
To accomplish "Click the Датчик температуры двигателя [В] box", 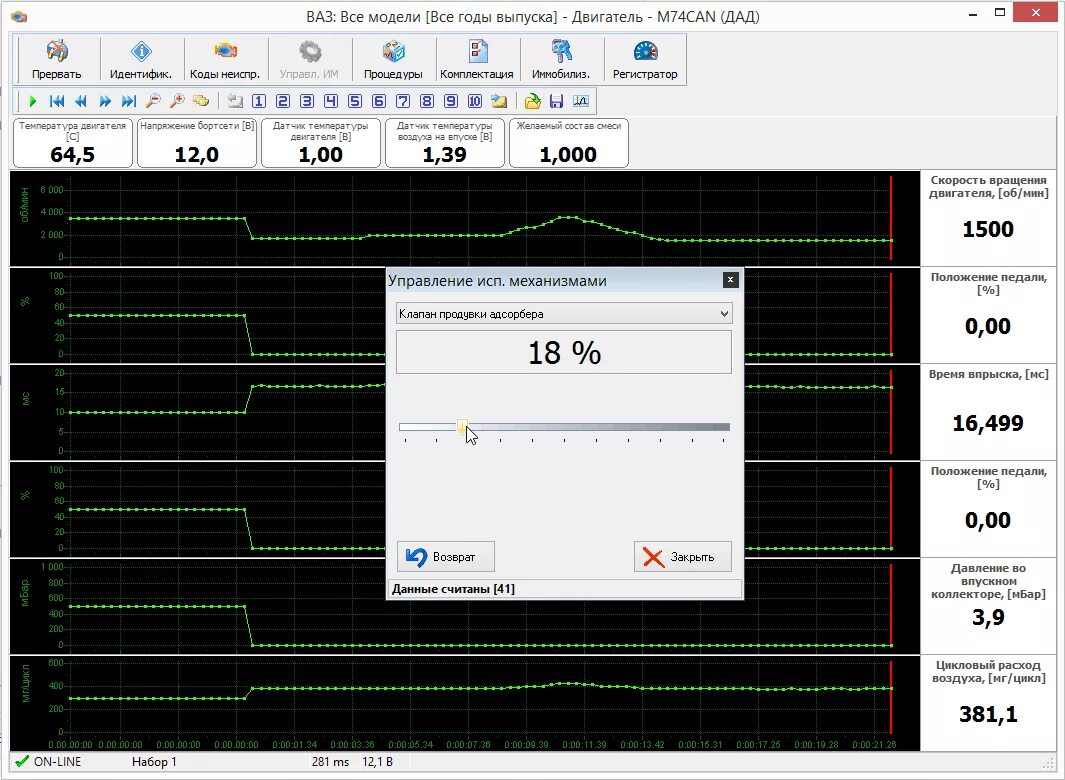I will pyautogui.click(x=321, y=143).
